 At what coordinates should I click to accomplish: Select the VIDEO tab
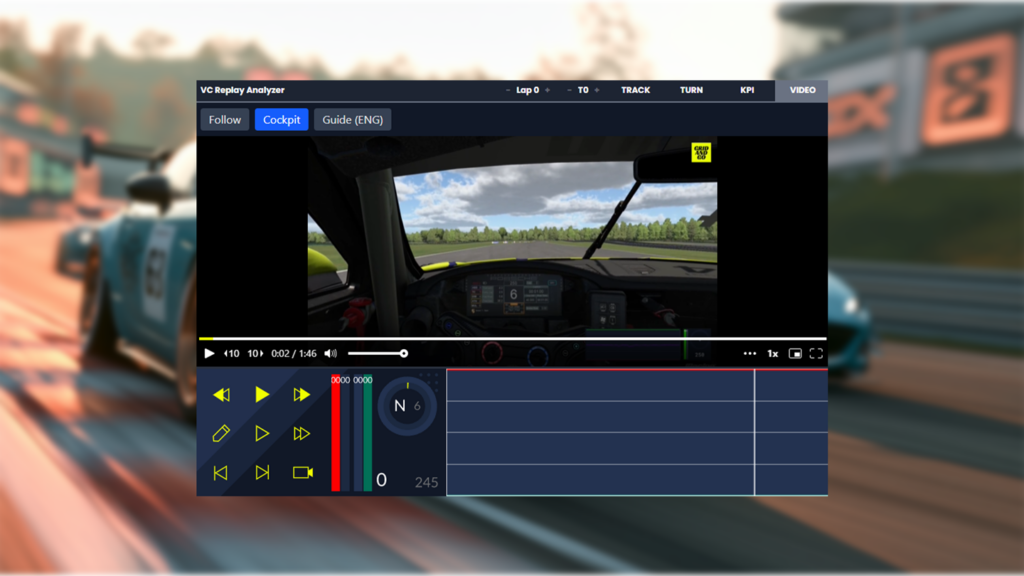pyautogui.click(x=802, y=90)
